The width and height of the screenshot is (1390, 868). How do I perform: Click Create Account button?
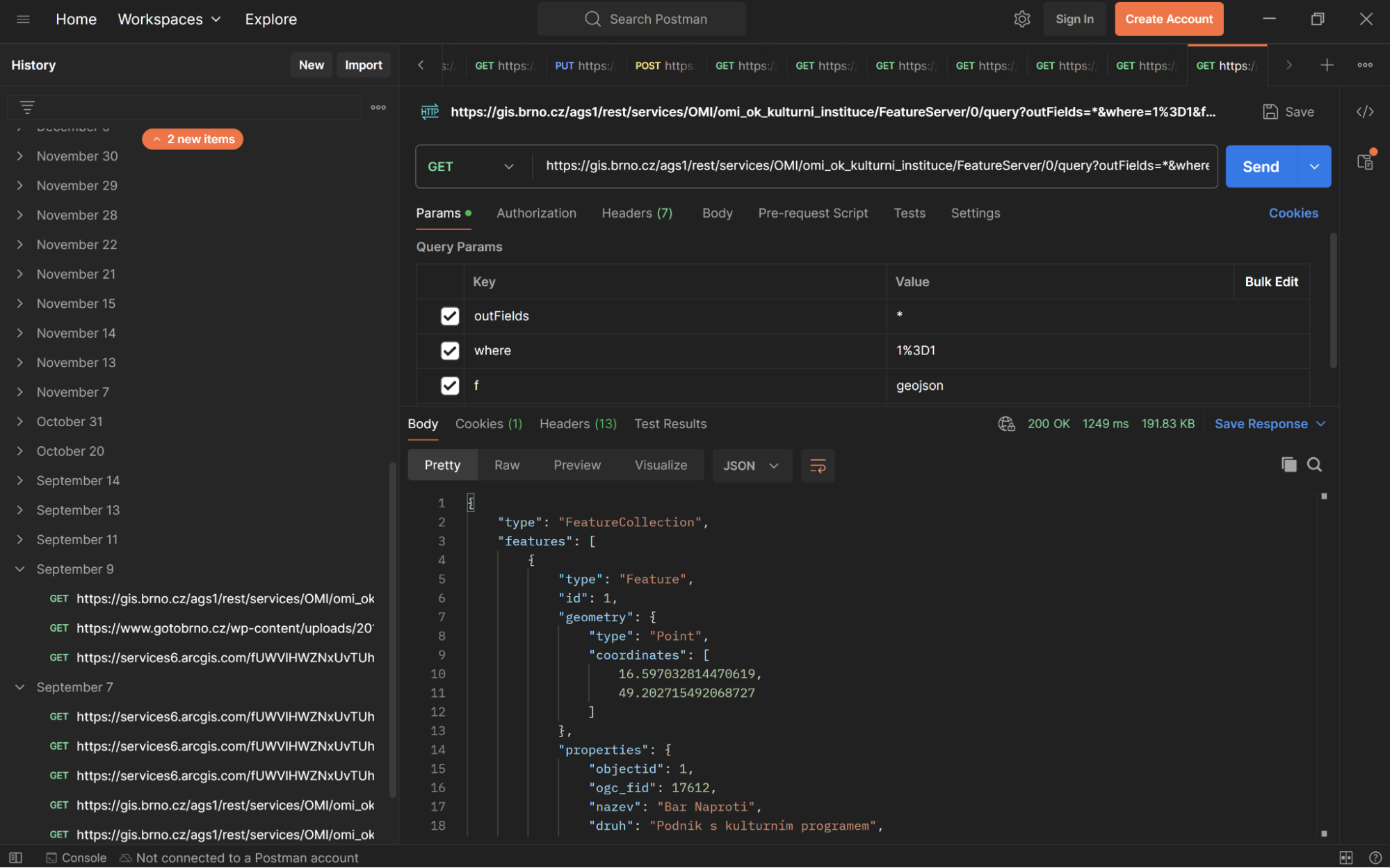[1169, 19]
